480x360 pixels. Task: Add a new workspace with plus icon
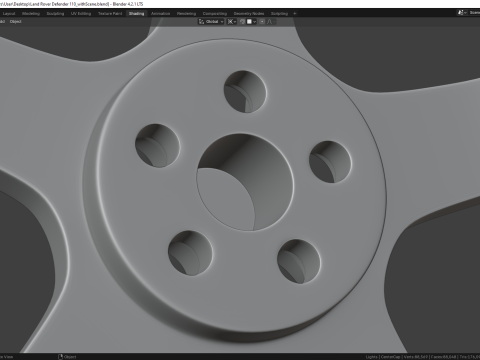tap(295, 14)
